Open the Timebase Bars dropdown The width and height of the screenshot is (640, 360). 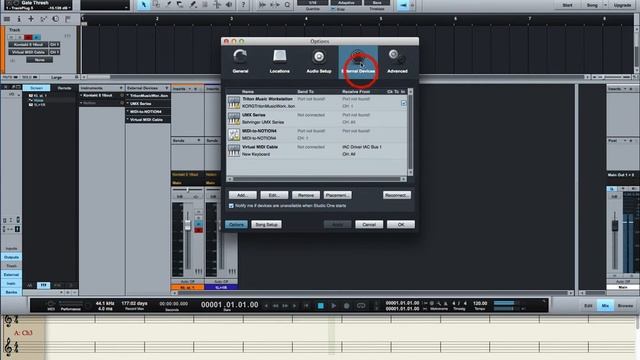pos(377,3)
